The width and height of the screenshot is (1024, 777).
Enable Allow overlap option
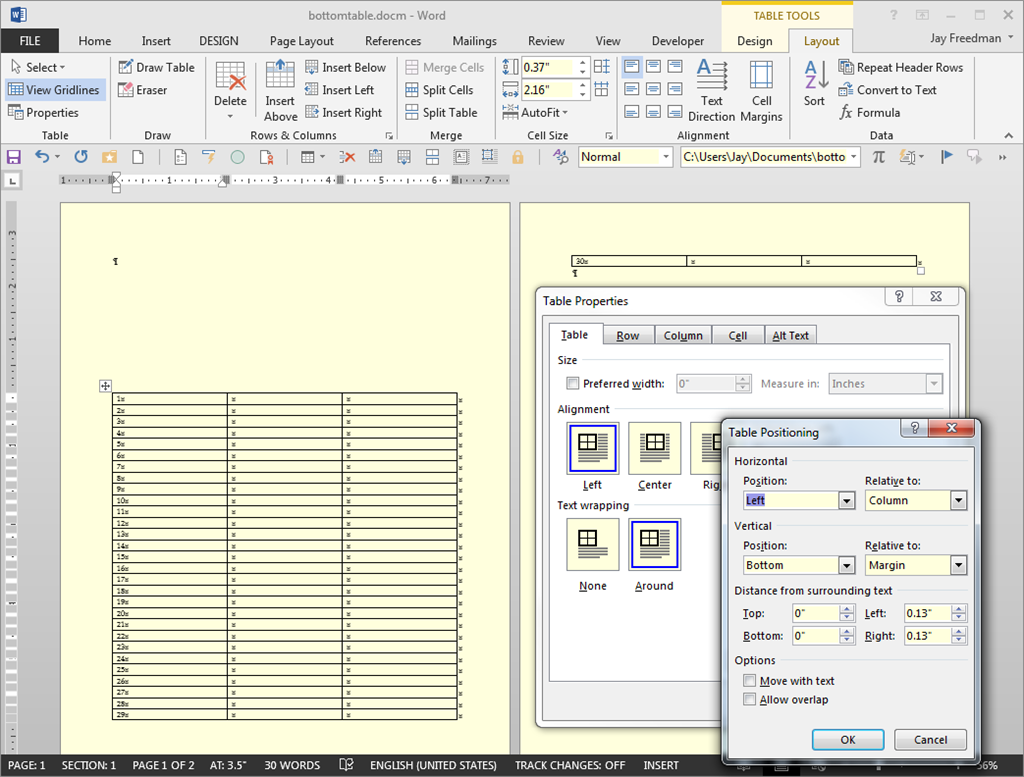tap(750, 700)
